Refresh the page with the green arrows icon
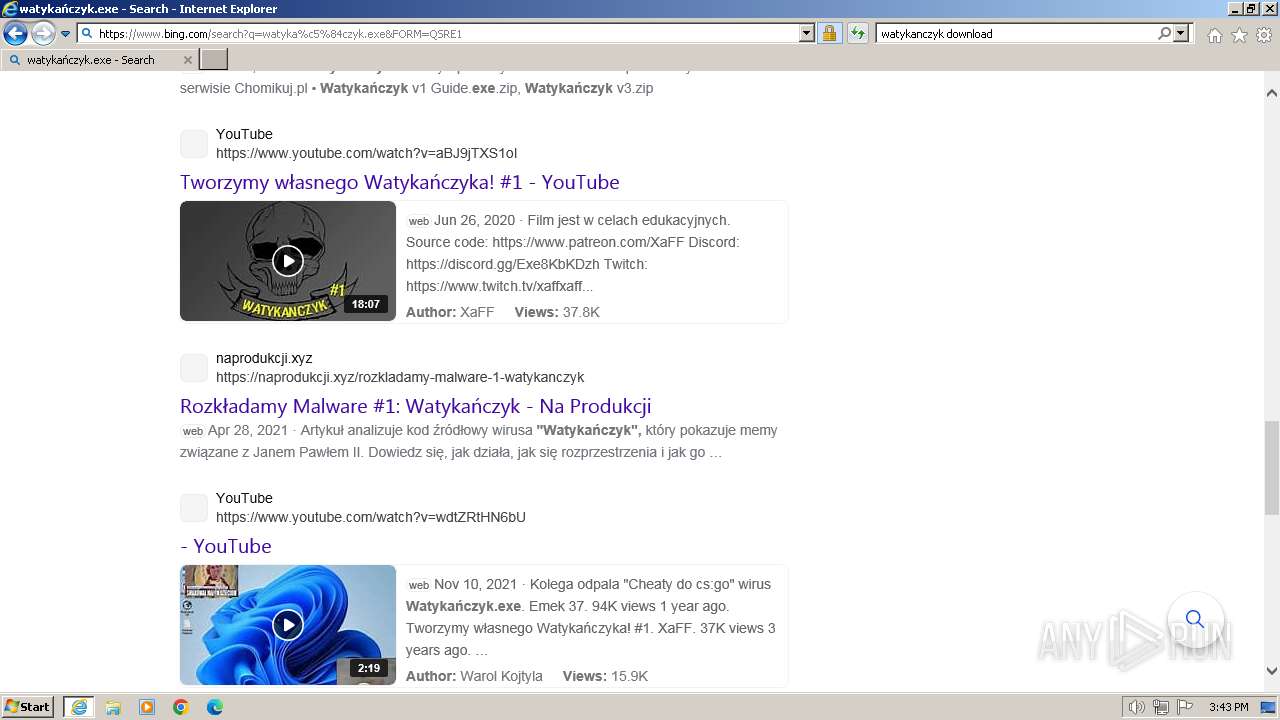1280x720 pixels. pyautogui.click(x=857, y=33)
